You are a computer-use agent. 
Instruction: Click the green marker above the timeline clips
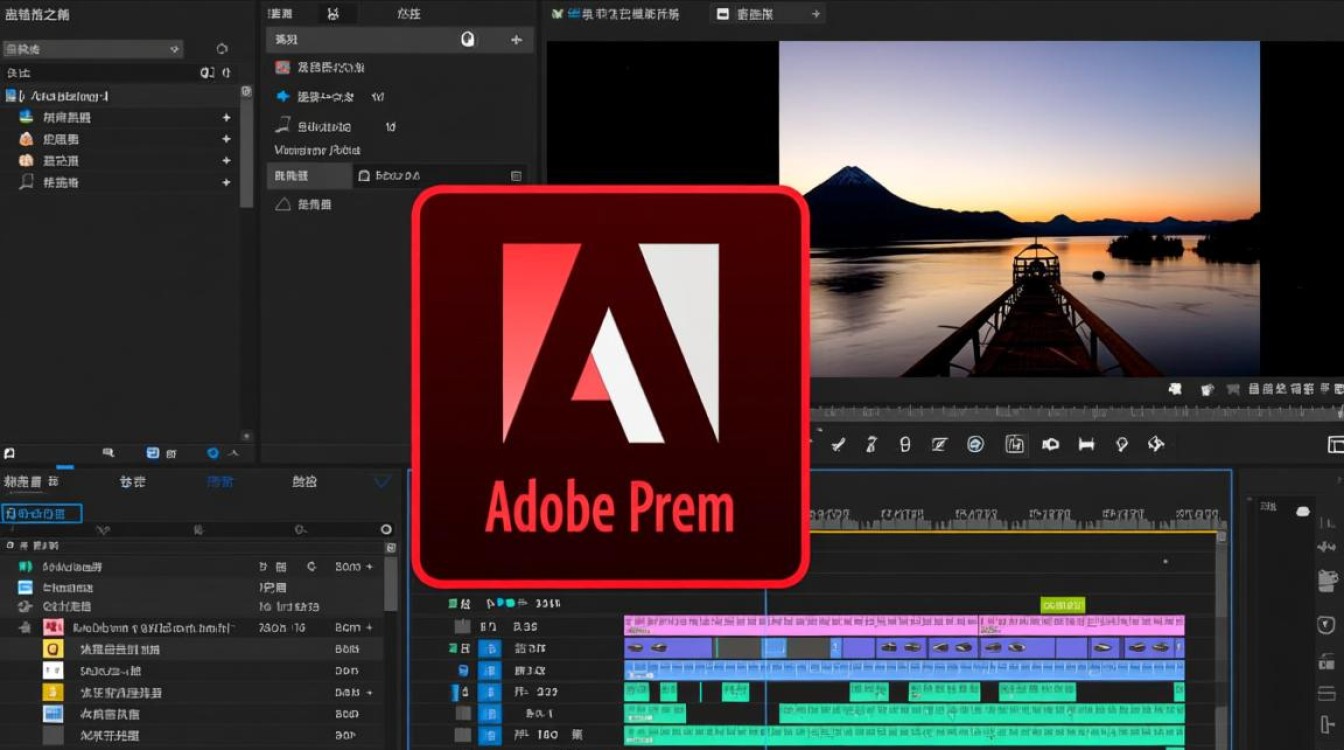1062,605
